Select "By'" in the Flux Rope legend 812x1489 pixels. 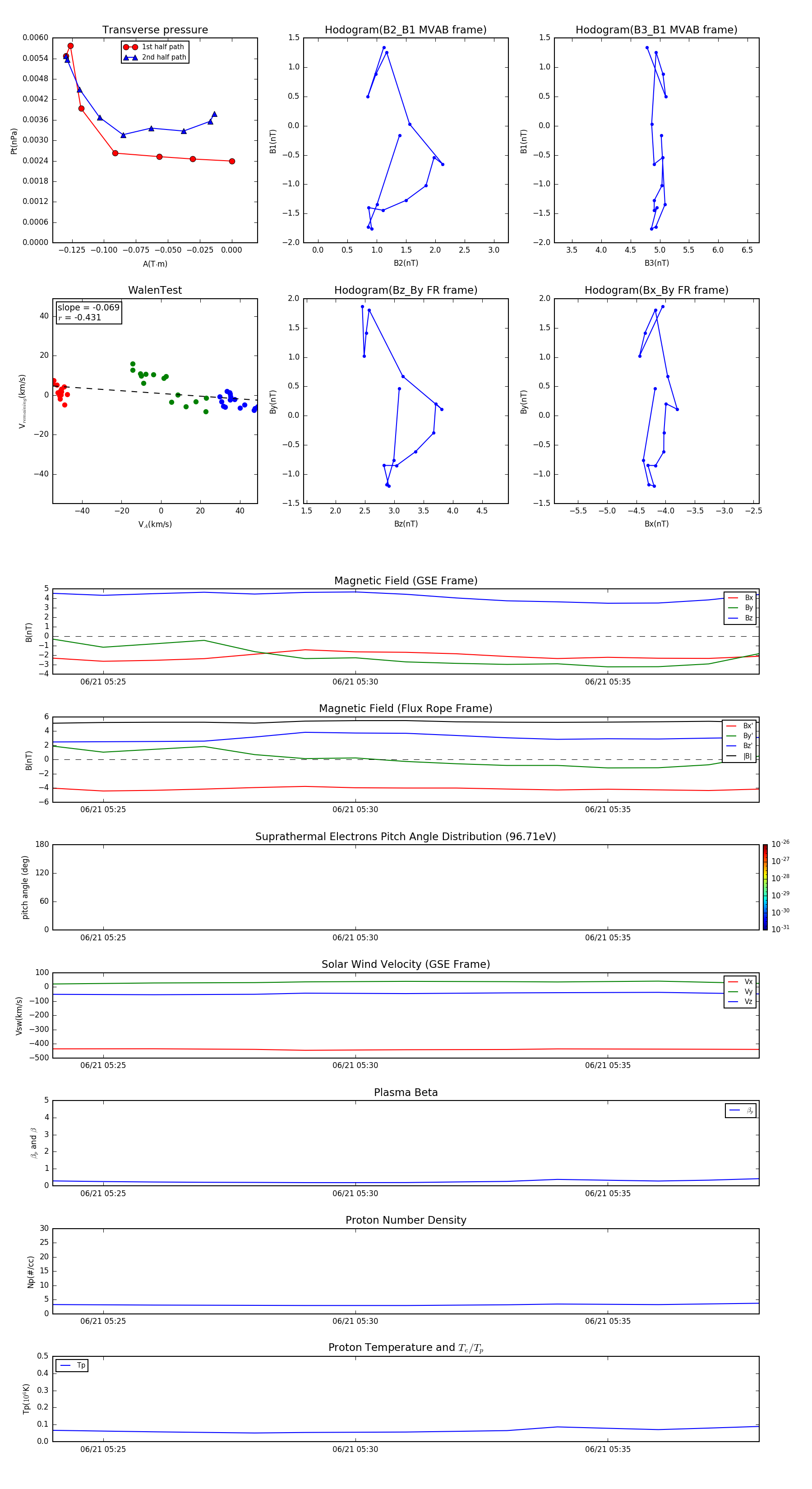pos(740,736)
